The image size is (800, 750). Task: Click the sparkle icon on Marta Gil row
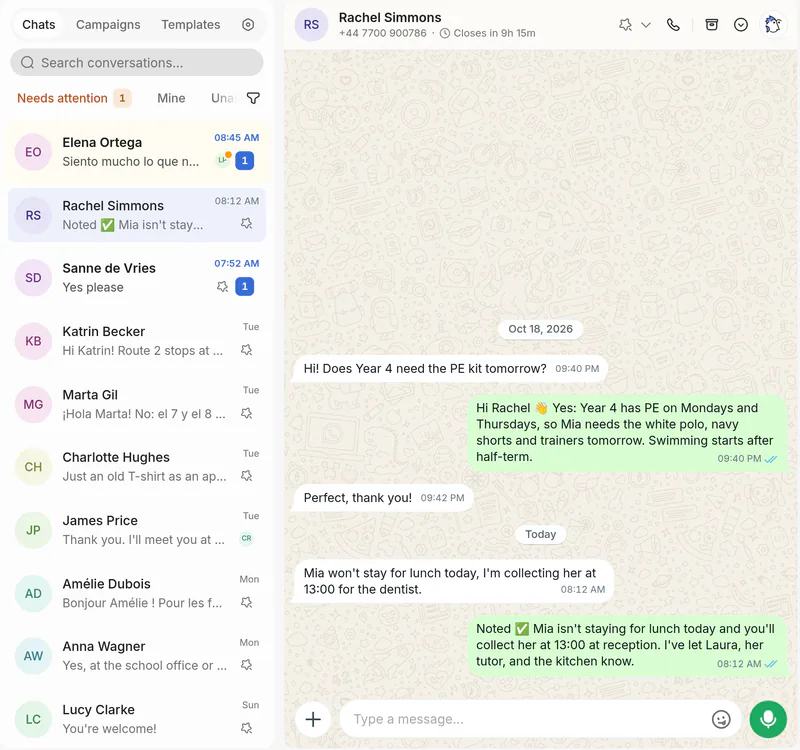247,413
